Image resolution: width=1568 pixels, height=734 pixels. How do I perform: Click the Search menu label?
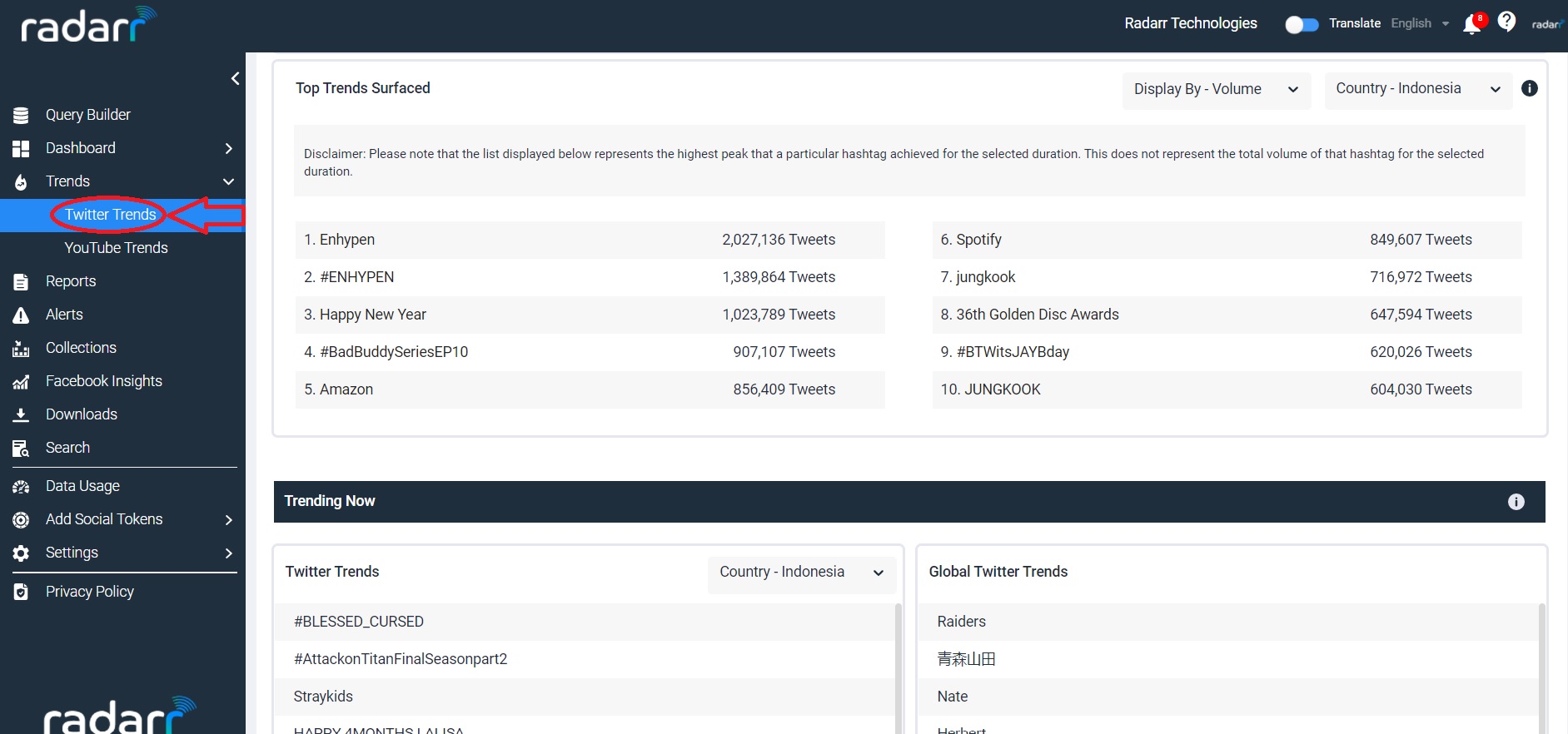tap(67, 448)
